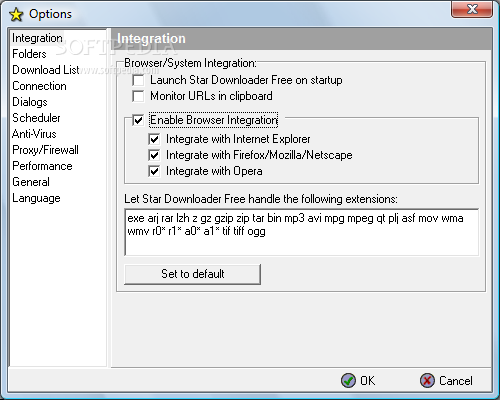500x400 pixels.
Task: Click the red X Cancel icon
Action: click(x=427, y=380)
